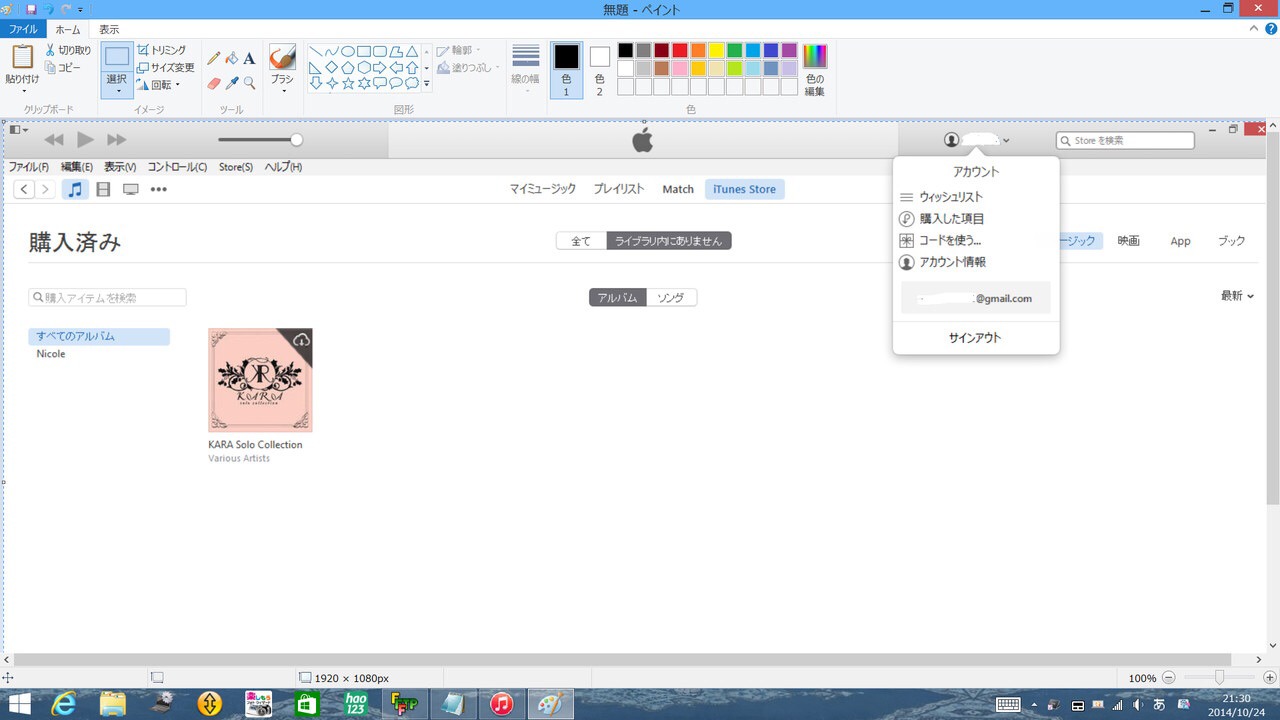Image resolution: width=1280 pixels, height=720 pixels.
Task: Open the iTunes icon in Windows taskbar
Action: pos(502,704)
